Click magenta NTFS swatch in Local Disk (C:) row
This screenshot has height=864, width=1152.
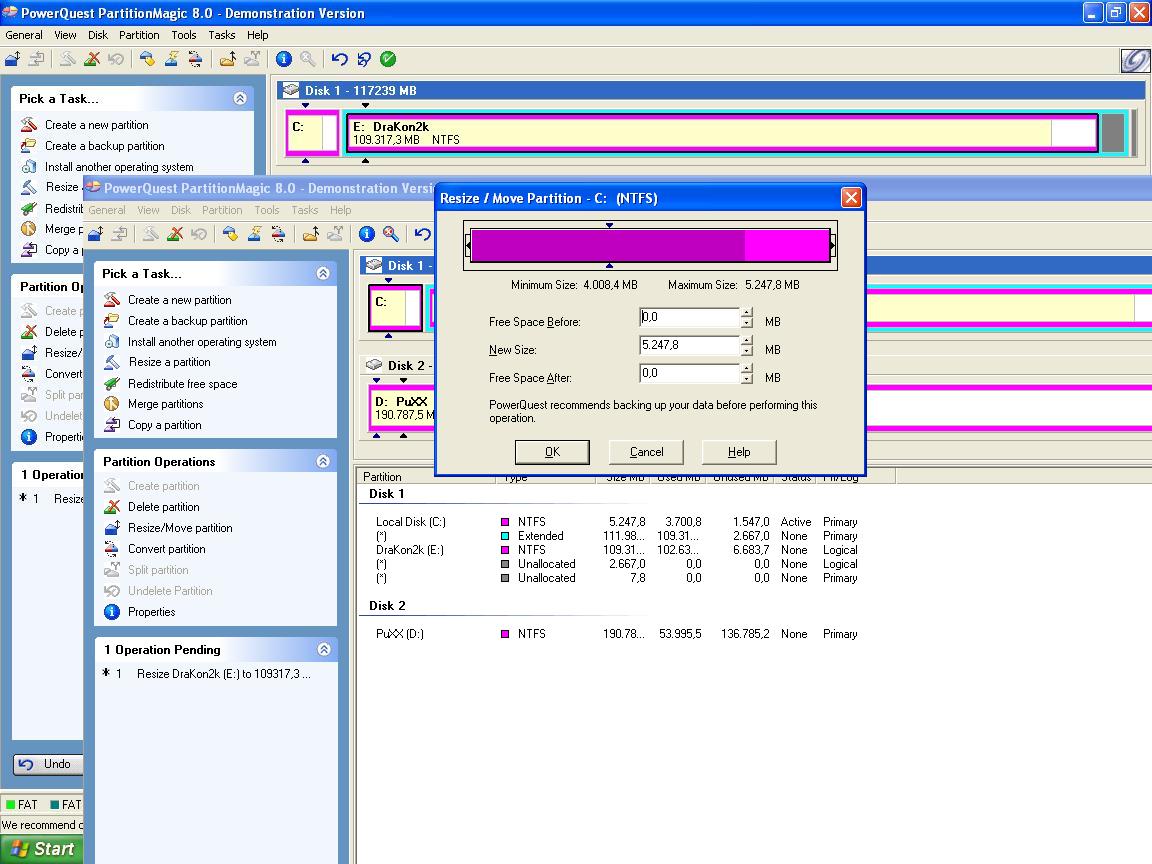[505, 522]
